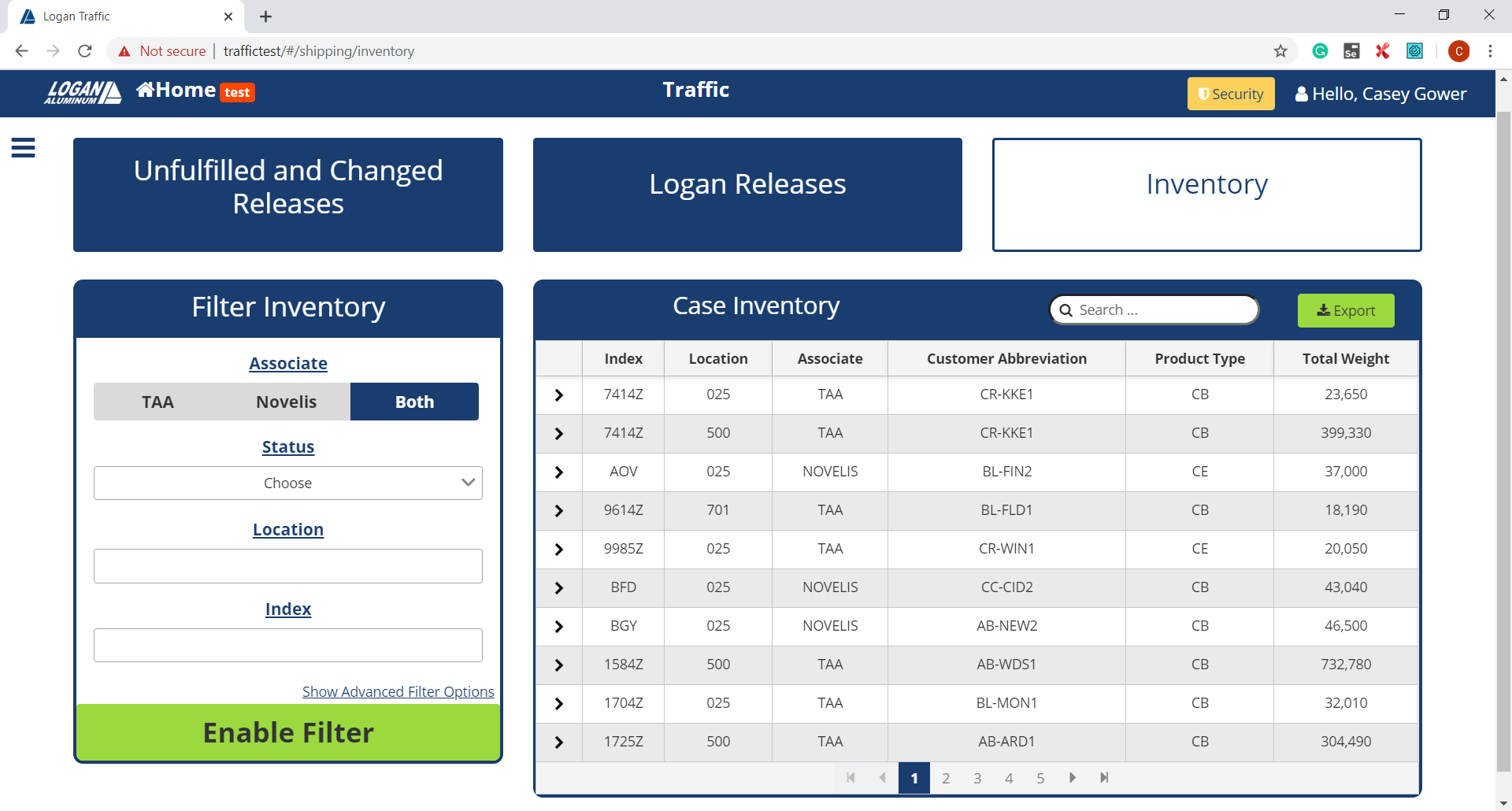Open the Selenium extension icon
The height and width of the screenshot is (811, 1512).
tap(1351, 51)
